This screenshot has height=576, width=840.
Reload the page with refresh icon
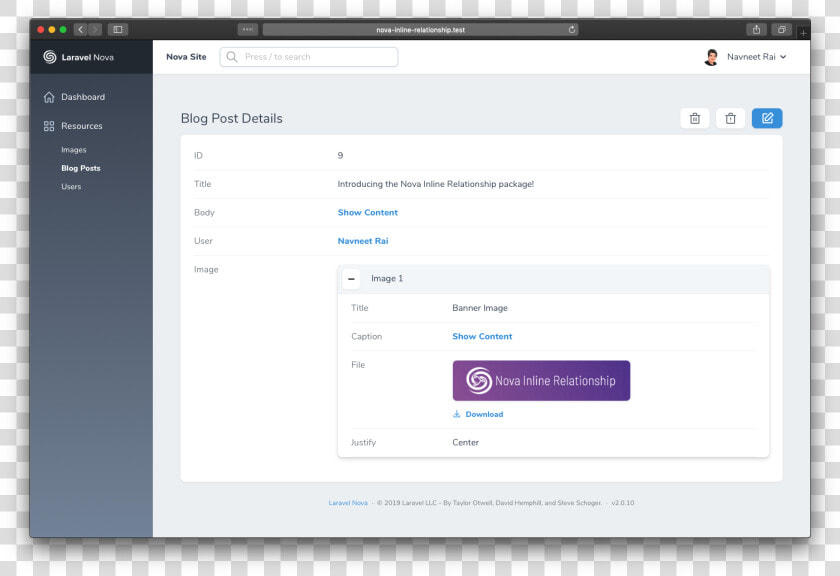[x=572, y=29]
